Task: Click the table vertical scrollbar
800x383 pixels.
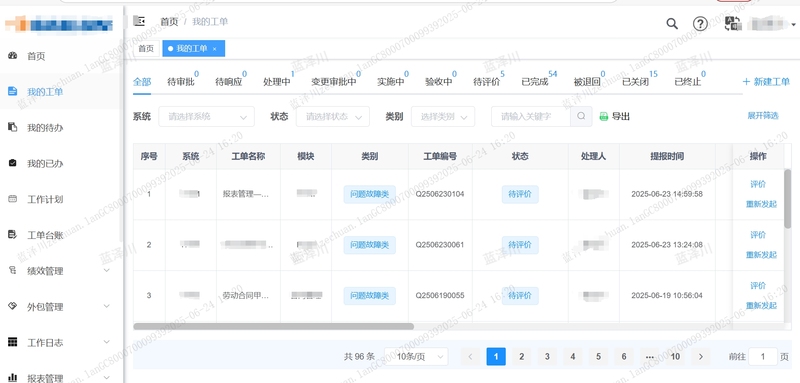Action: coord(787,198)
